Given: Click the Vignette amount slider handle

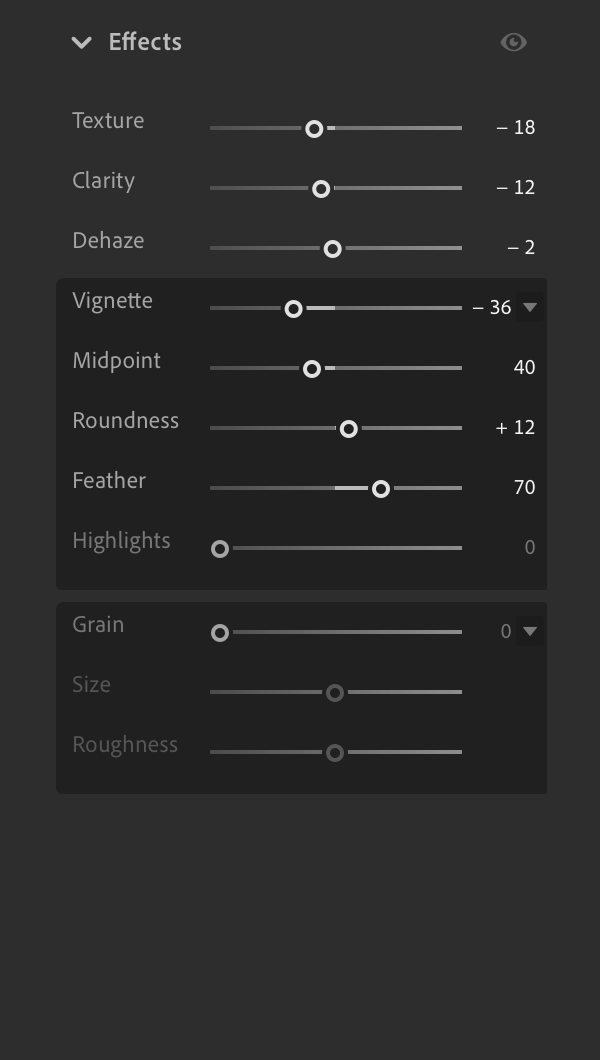Looking at the screenshot, I should [293, 308].
